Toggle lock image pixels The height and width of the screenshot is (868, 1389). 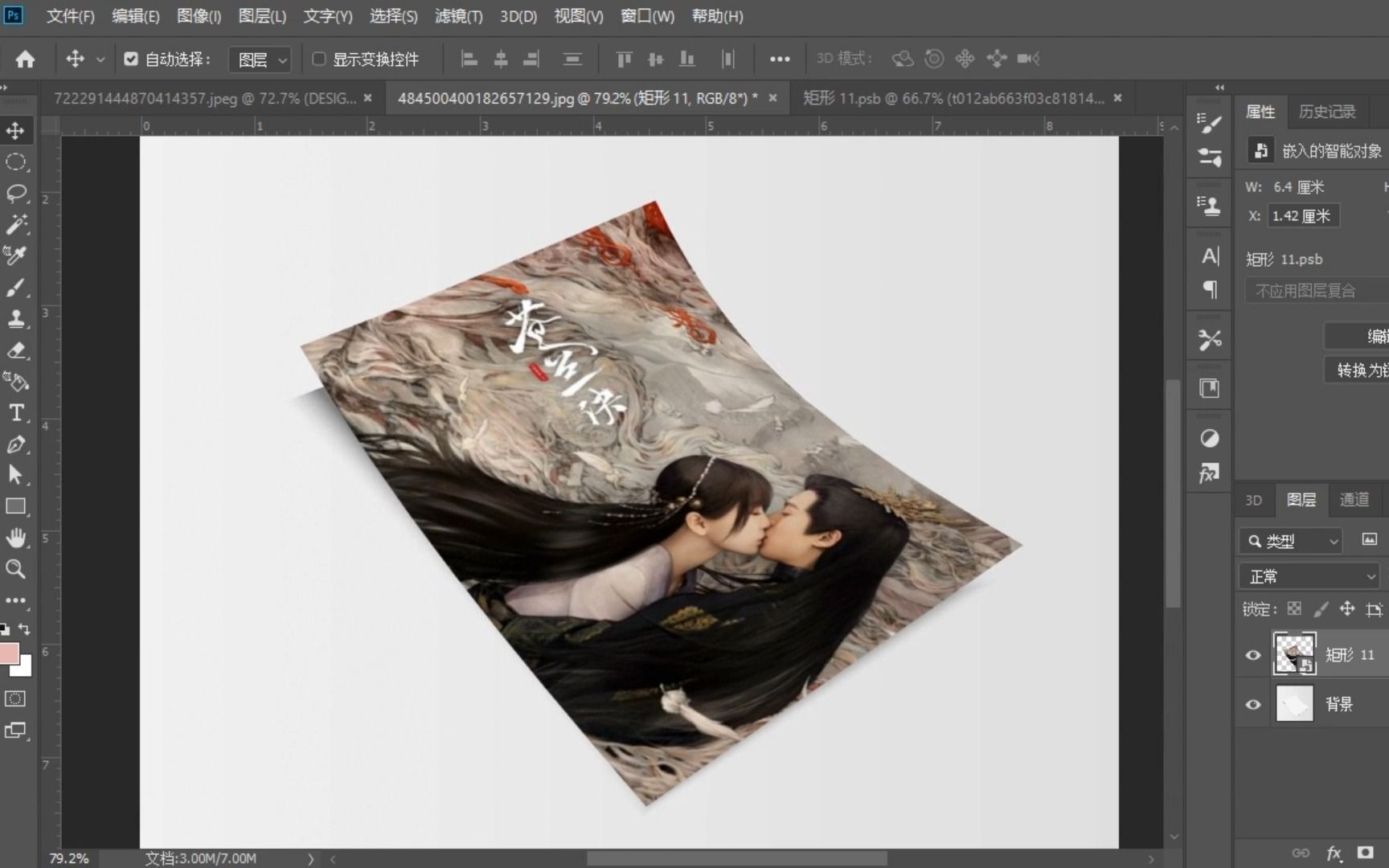pyautogui.click(x=1321, y=609)
